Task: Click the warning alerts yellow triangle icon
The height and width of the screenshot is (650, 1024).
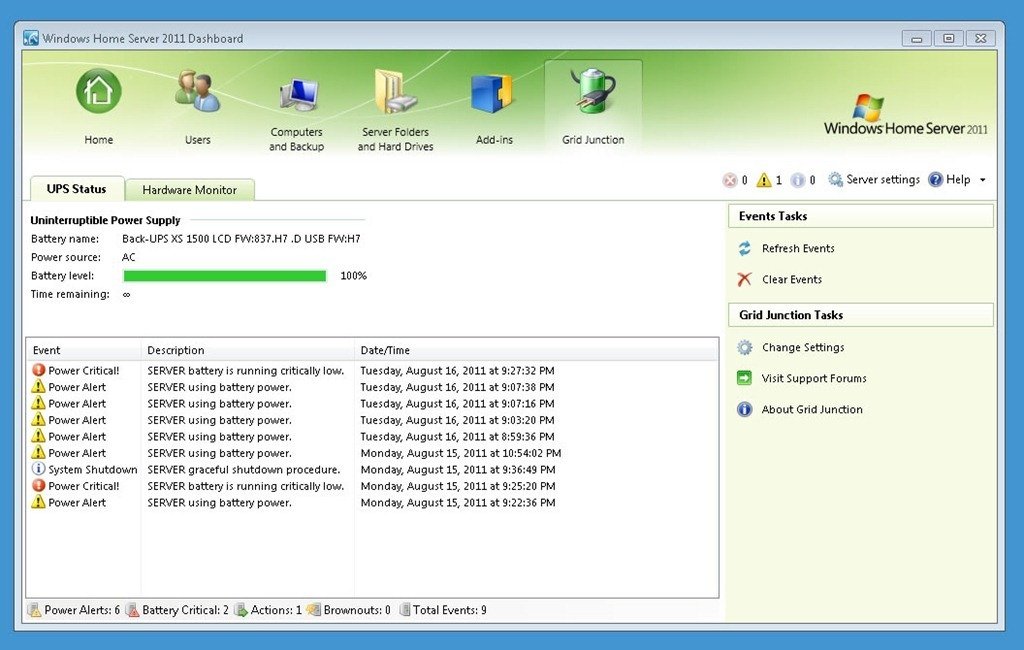Action: pyautogui.click(x=763, y=180)
